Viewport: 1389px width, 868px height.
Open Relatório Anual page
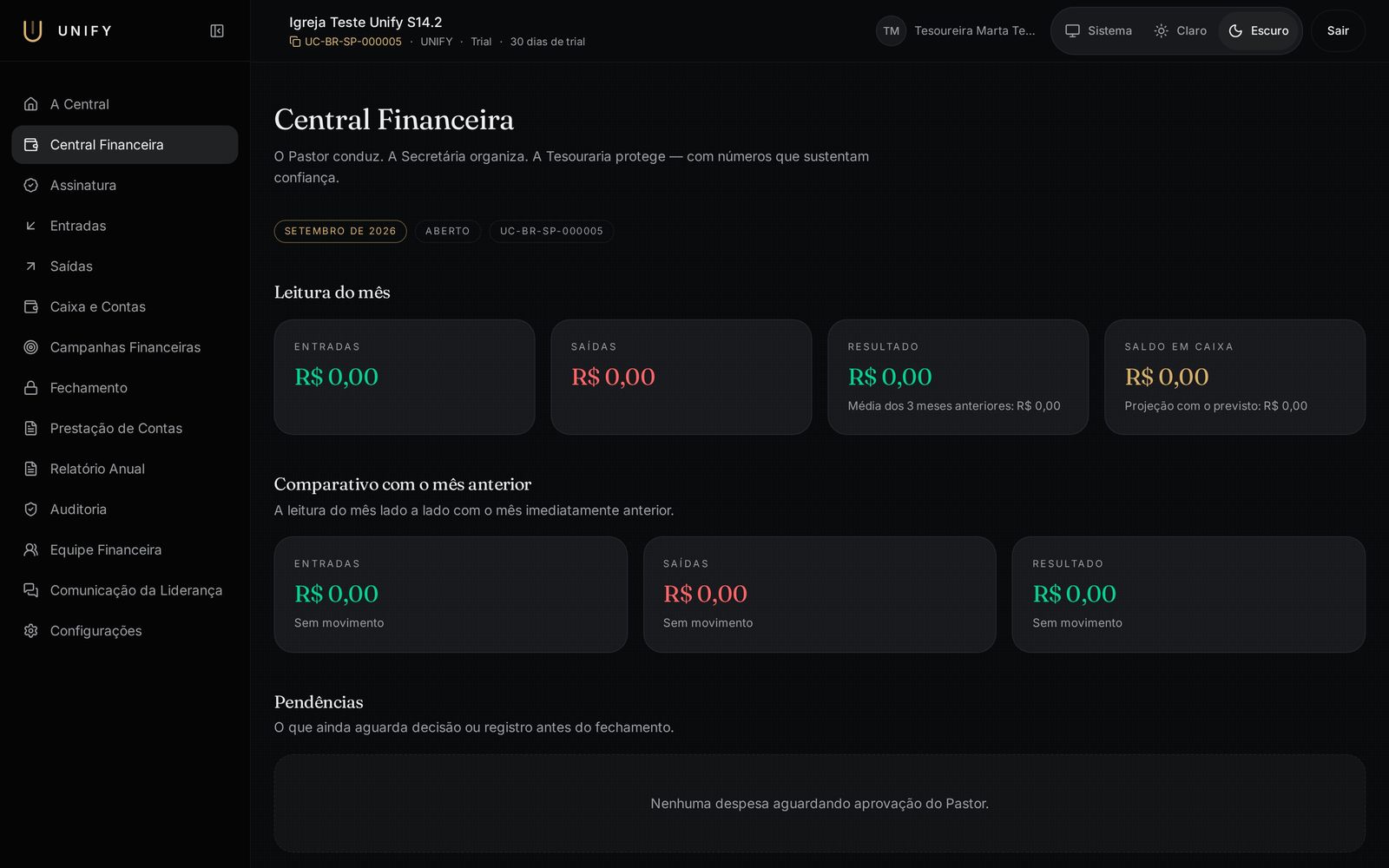tap(125, 469)
